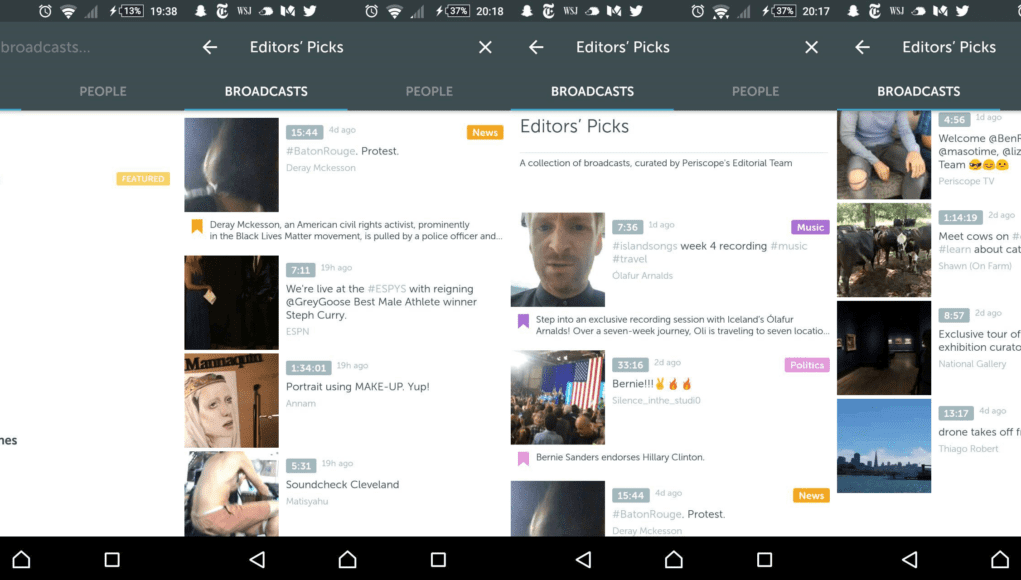Tap the Android home button at bottom left
Viewport: 1021px width, 580px height.
21,559
